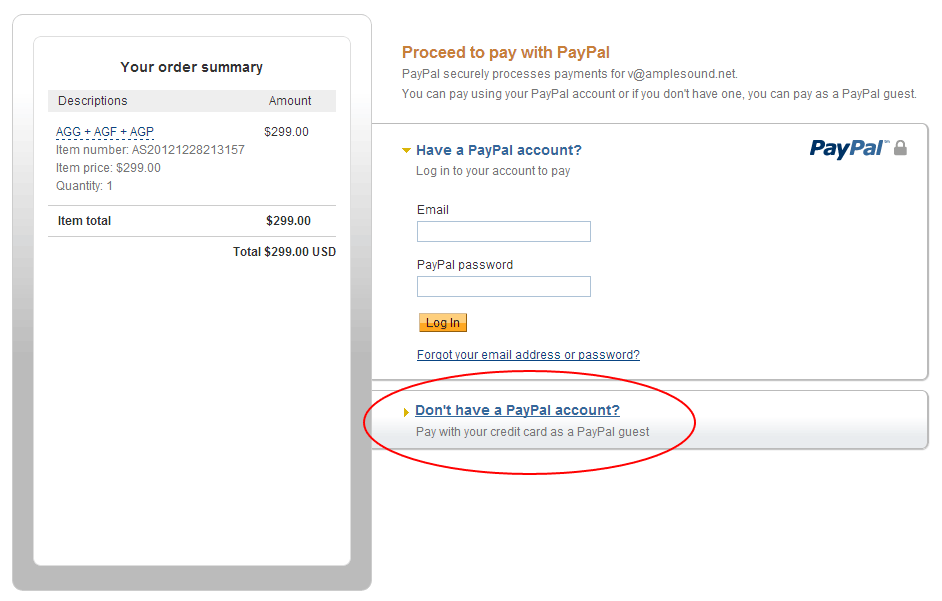Click into the Email input field
This screenshot has height=601, width=942.
click(503, 232)
